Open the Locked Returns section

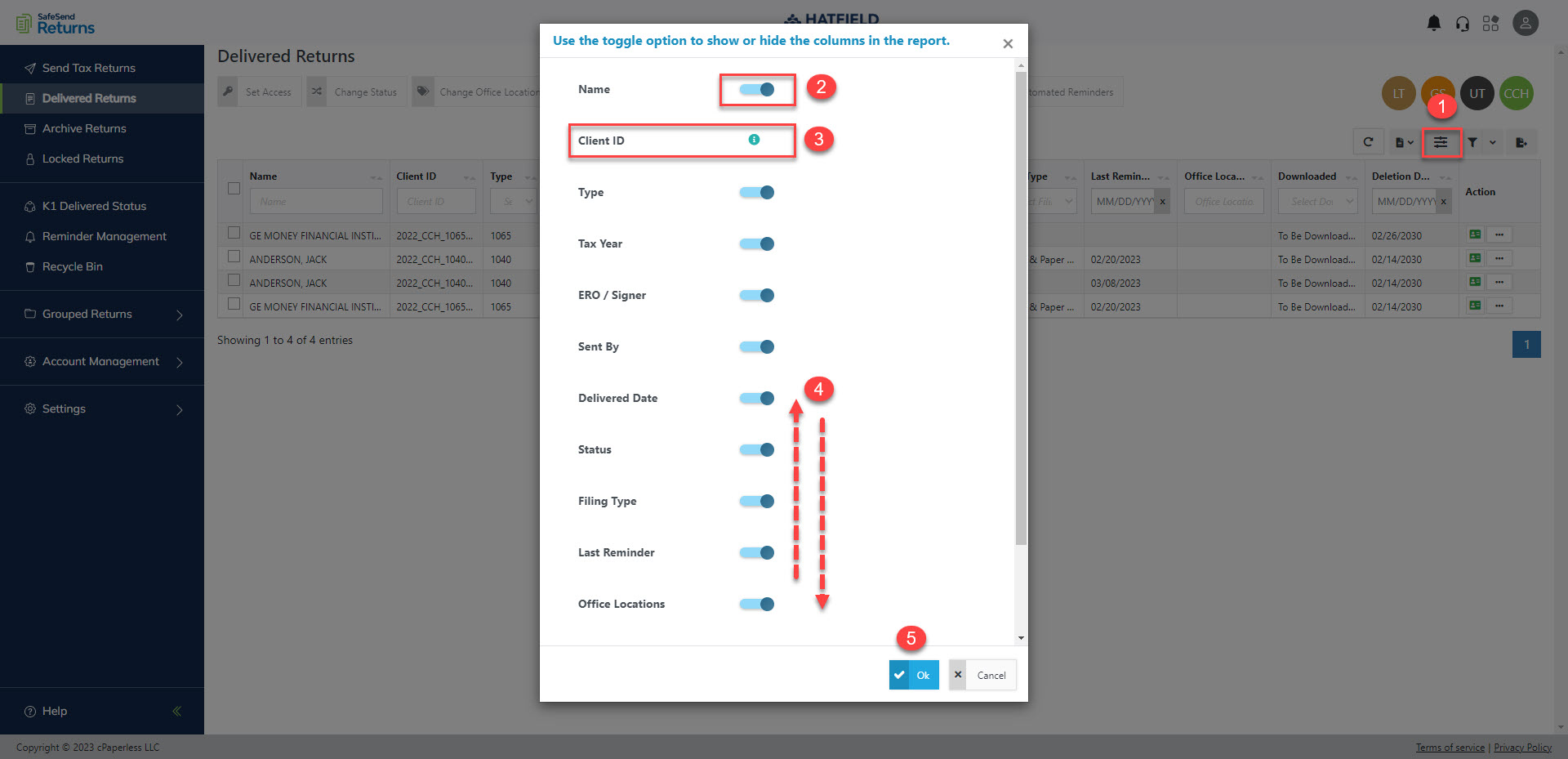click(x=82, y=158)
